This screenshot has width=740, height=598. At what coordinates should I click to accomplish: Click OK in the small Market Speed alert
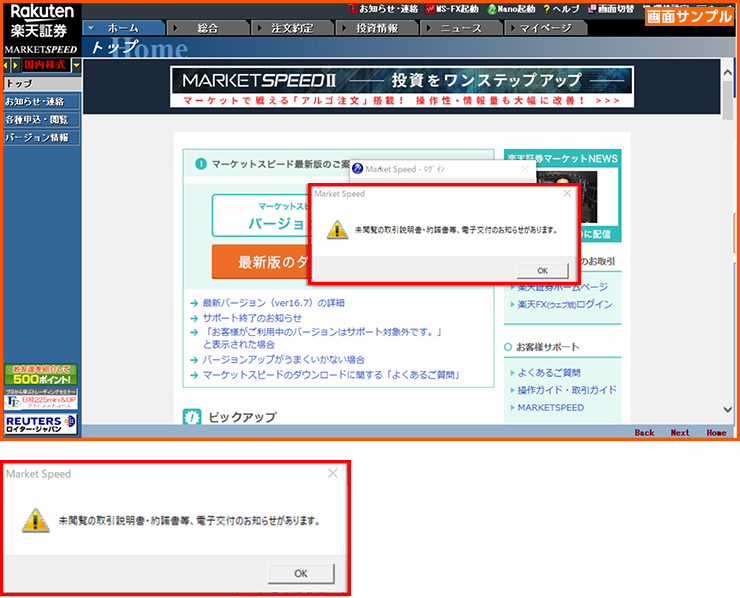click(542, 270)
